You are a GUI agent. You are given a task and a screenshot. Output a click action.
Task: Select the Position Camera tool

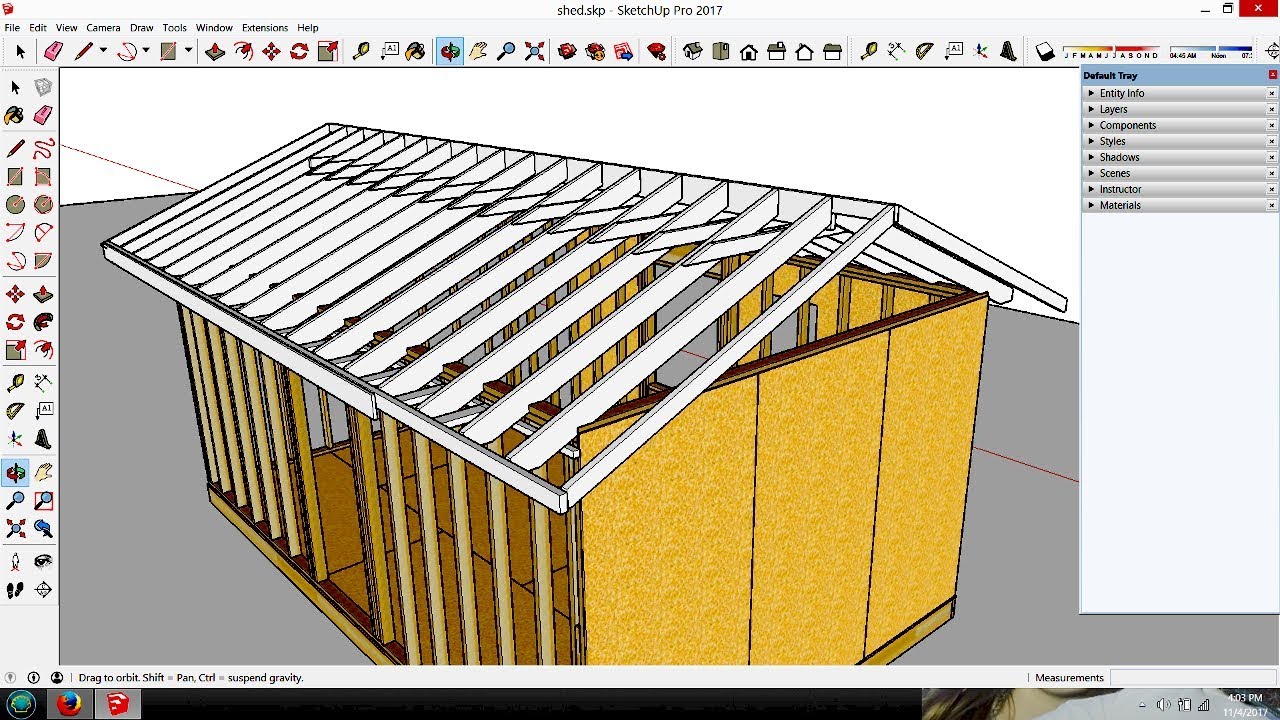pos(15,562)
